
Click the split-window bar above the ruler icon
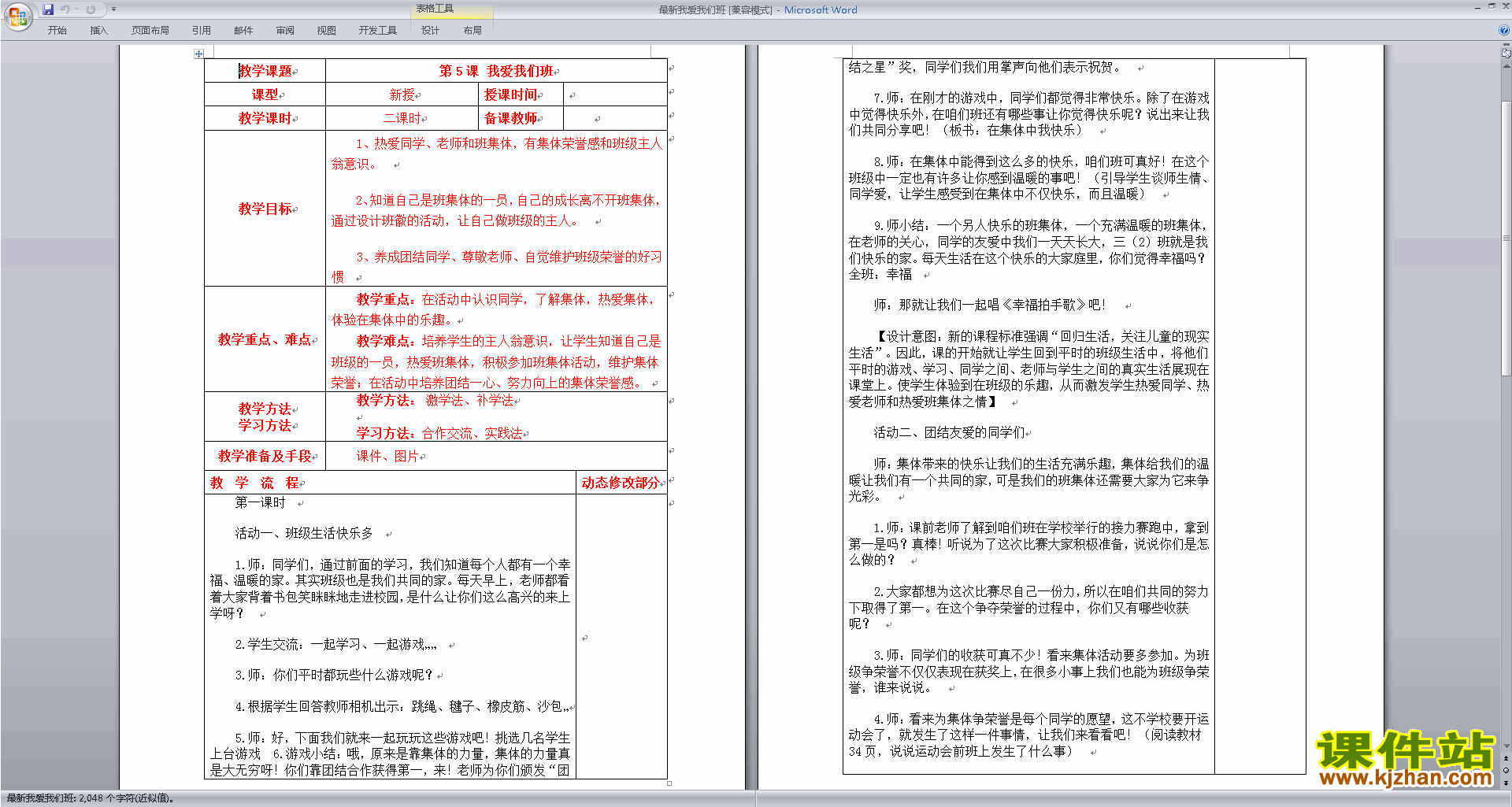(x=1506, y=46)
